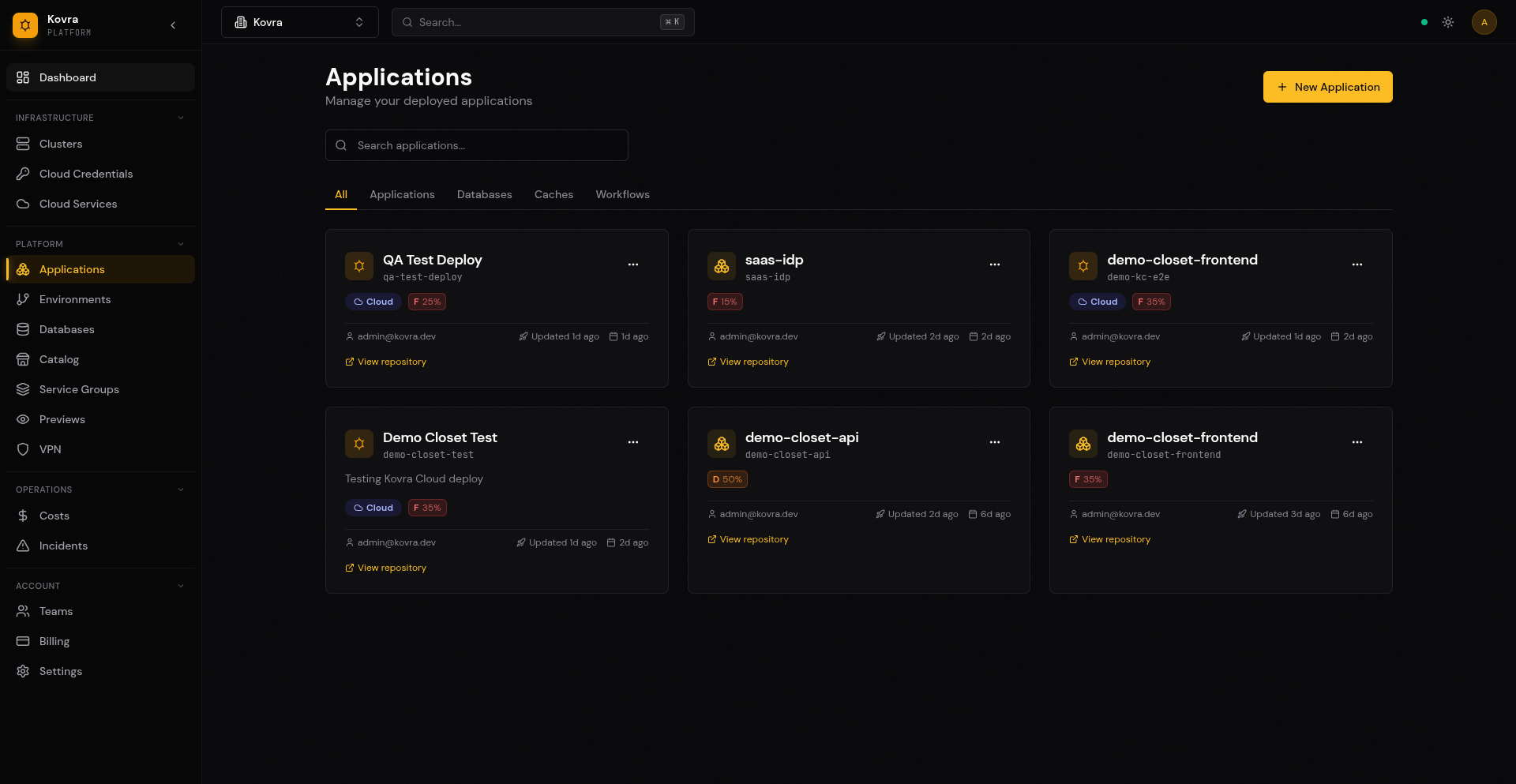Switch to the Caches tab
Screen dimensions: 1516x784
pyautogui.click(x=553, y=194)
